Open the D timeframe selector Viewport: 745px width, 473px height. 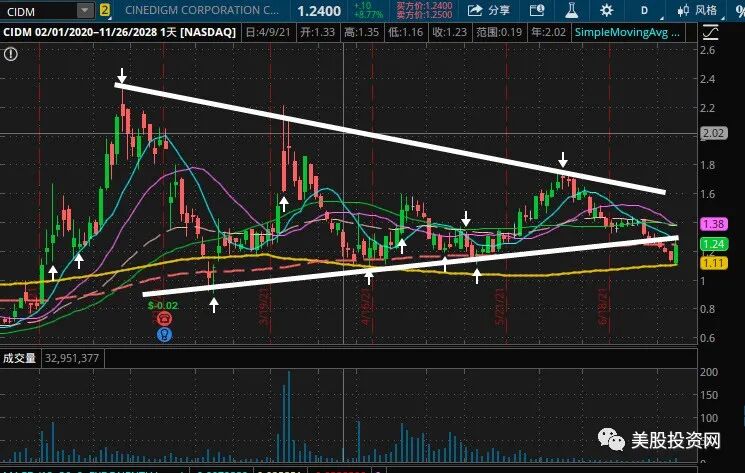click(645, 10)
